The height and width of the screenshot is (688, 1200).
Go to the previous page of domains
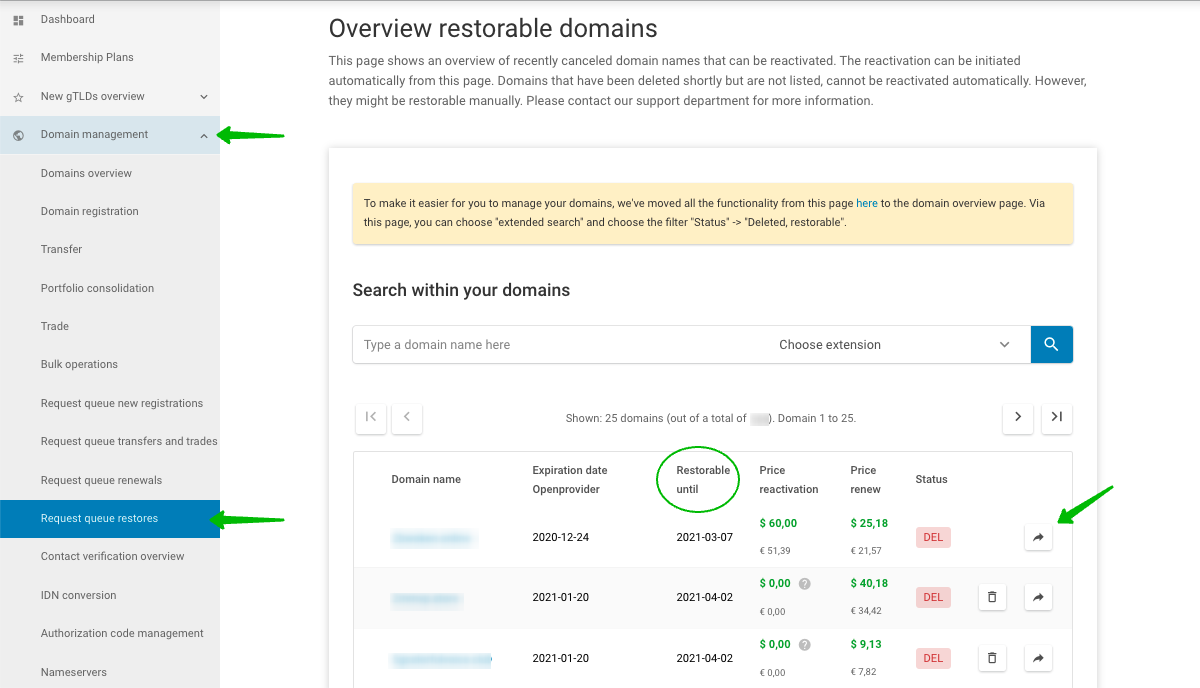[407, 418]
